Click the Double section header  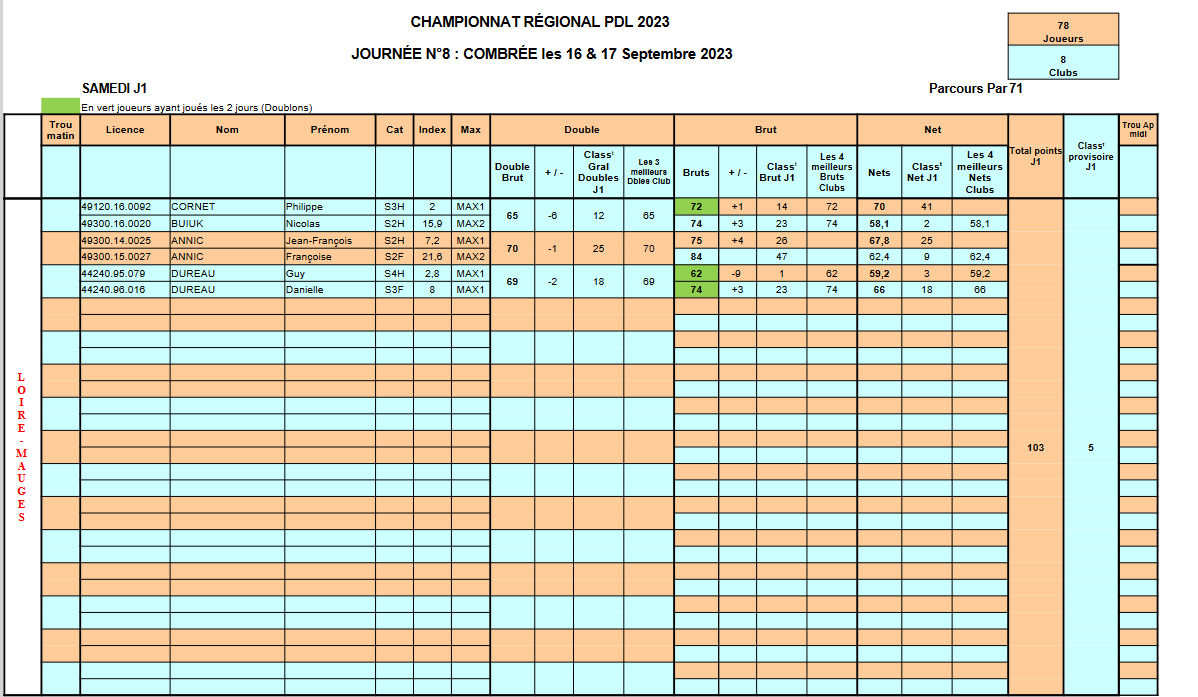coord(582,130)
